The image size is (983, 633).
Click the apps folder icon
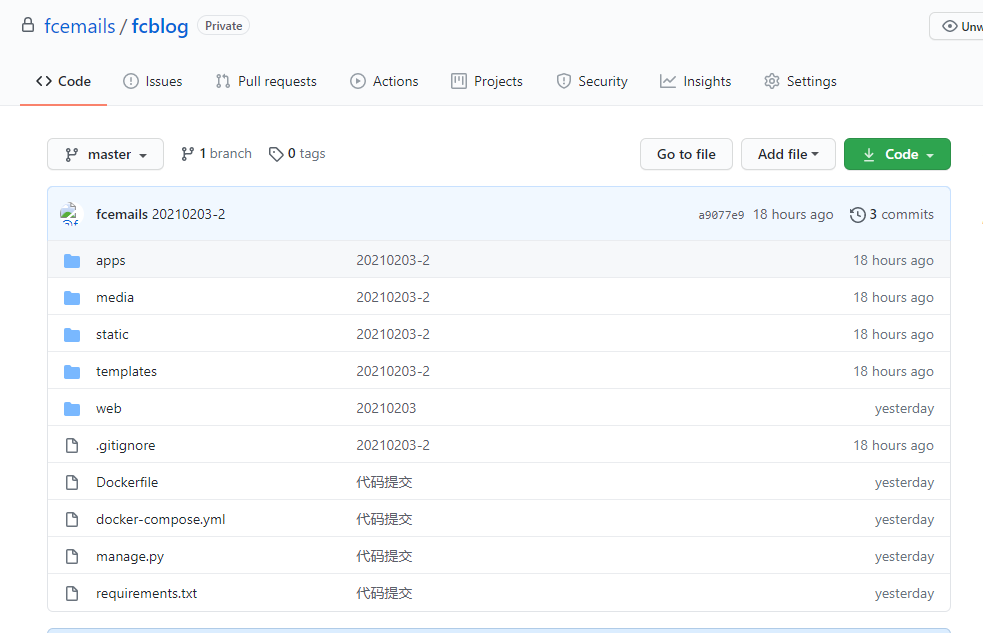tap(72, 261)
